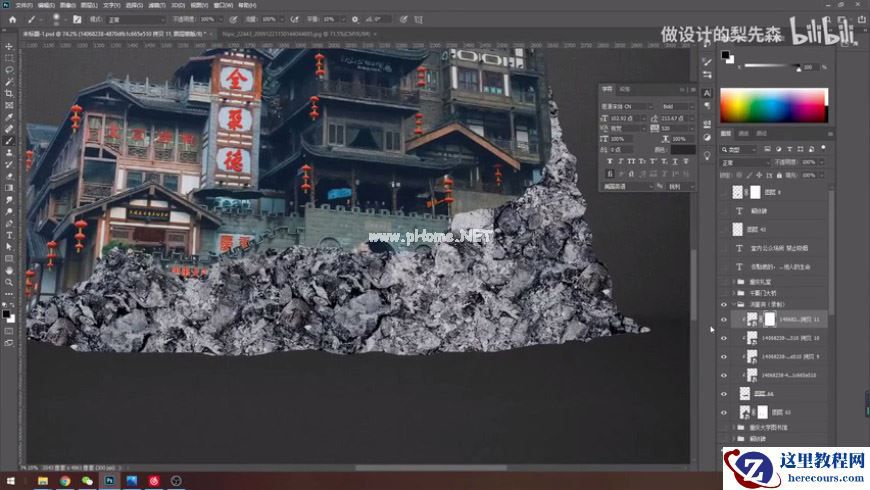This screenshot has width=870, height=490.
Task: Select the Pen tool
Action: pos(9,223)
